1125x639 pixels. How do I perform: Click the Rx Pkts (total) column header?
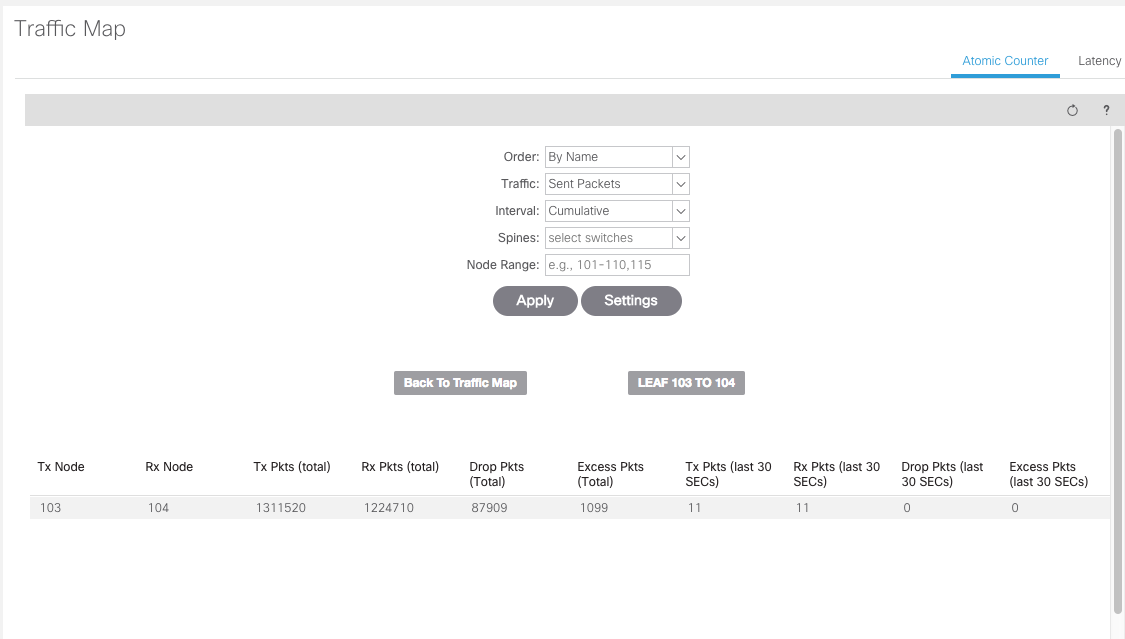pyautogui.click(x=400, y=467)
